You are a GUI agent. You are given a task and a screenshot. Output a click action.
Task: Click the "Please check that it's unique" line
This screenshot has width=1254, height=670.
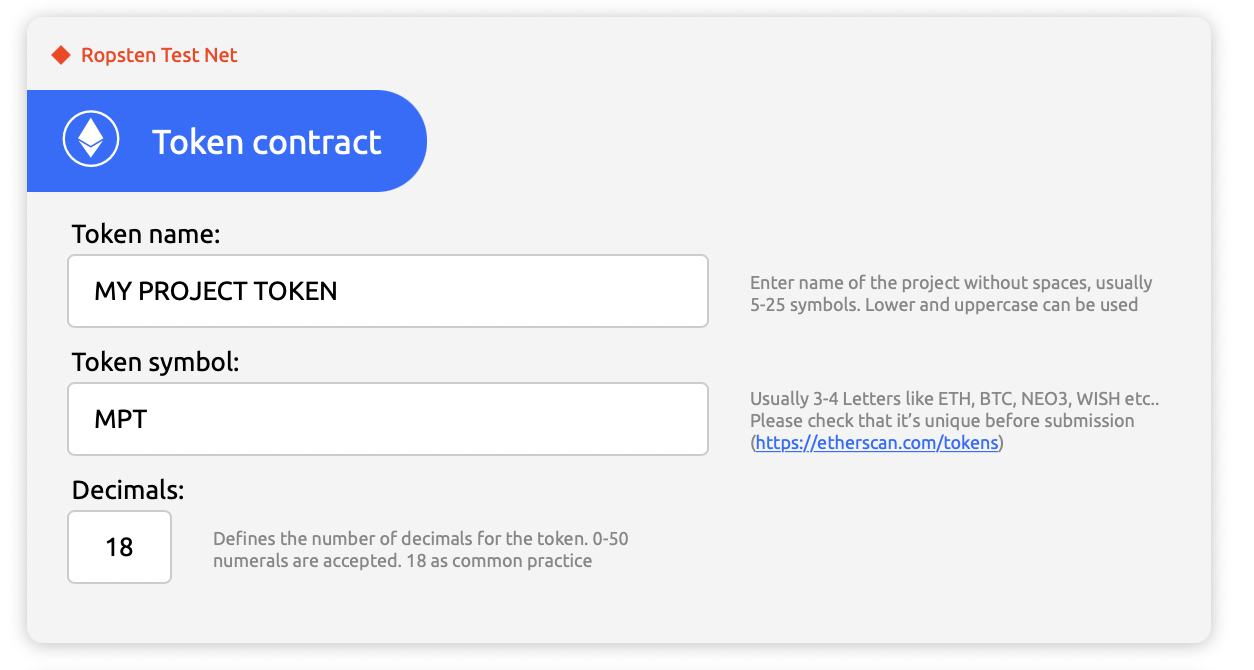click(x=942, y=421)
